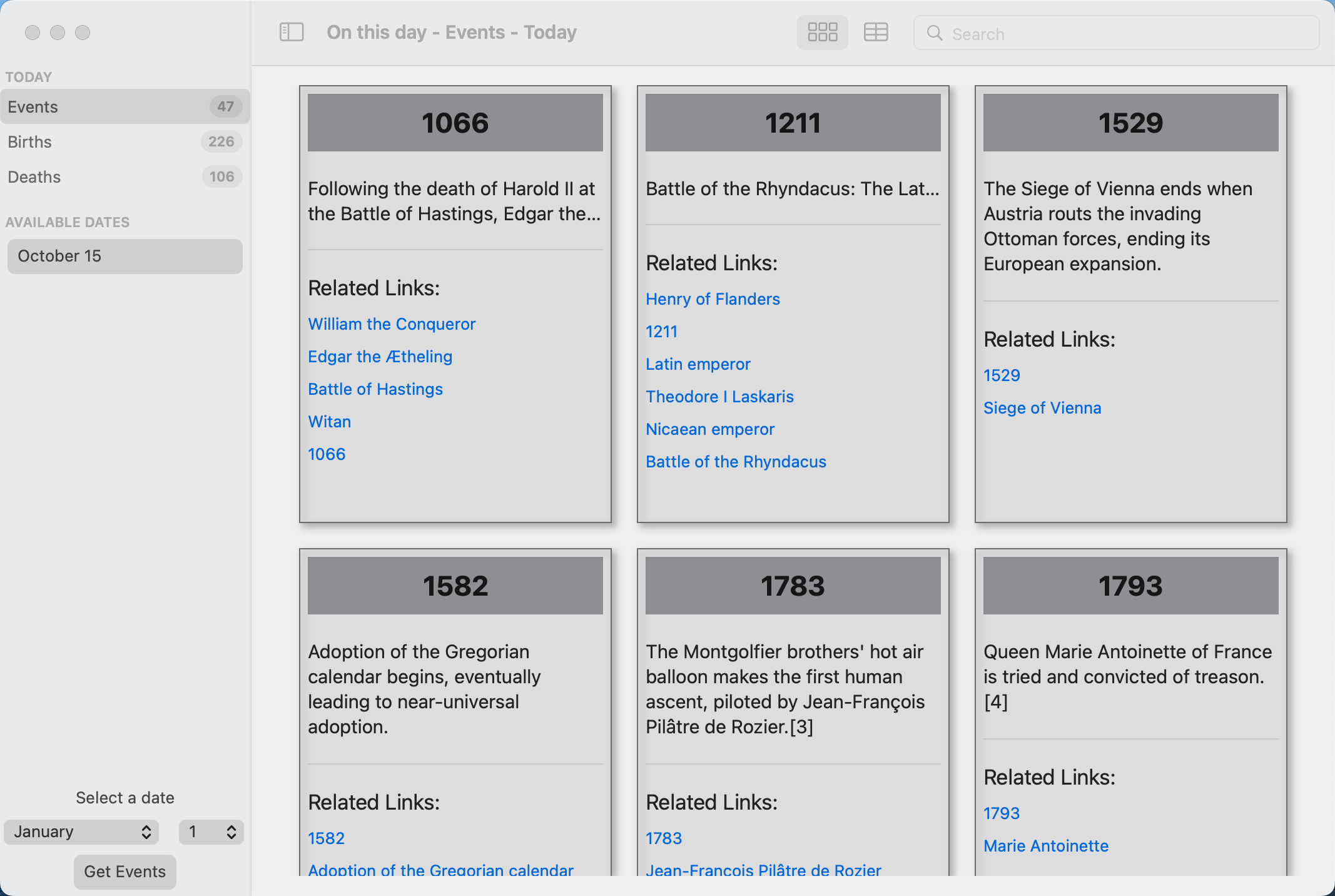Image resolution: width=1335 pixels, height=896 pixels.
Task: Switch to grid card view
Action: click(x=823, y=32)
